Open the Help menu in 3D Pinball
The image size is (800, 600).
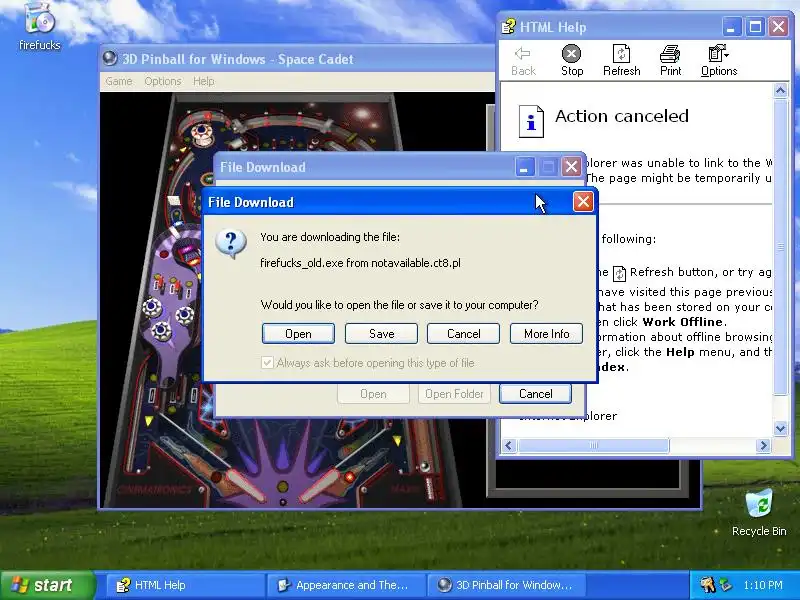click(204, 81)
